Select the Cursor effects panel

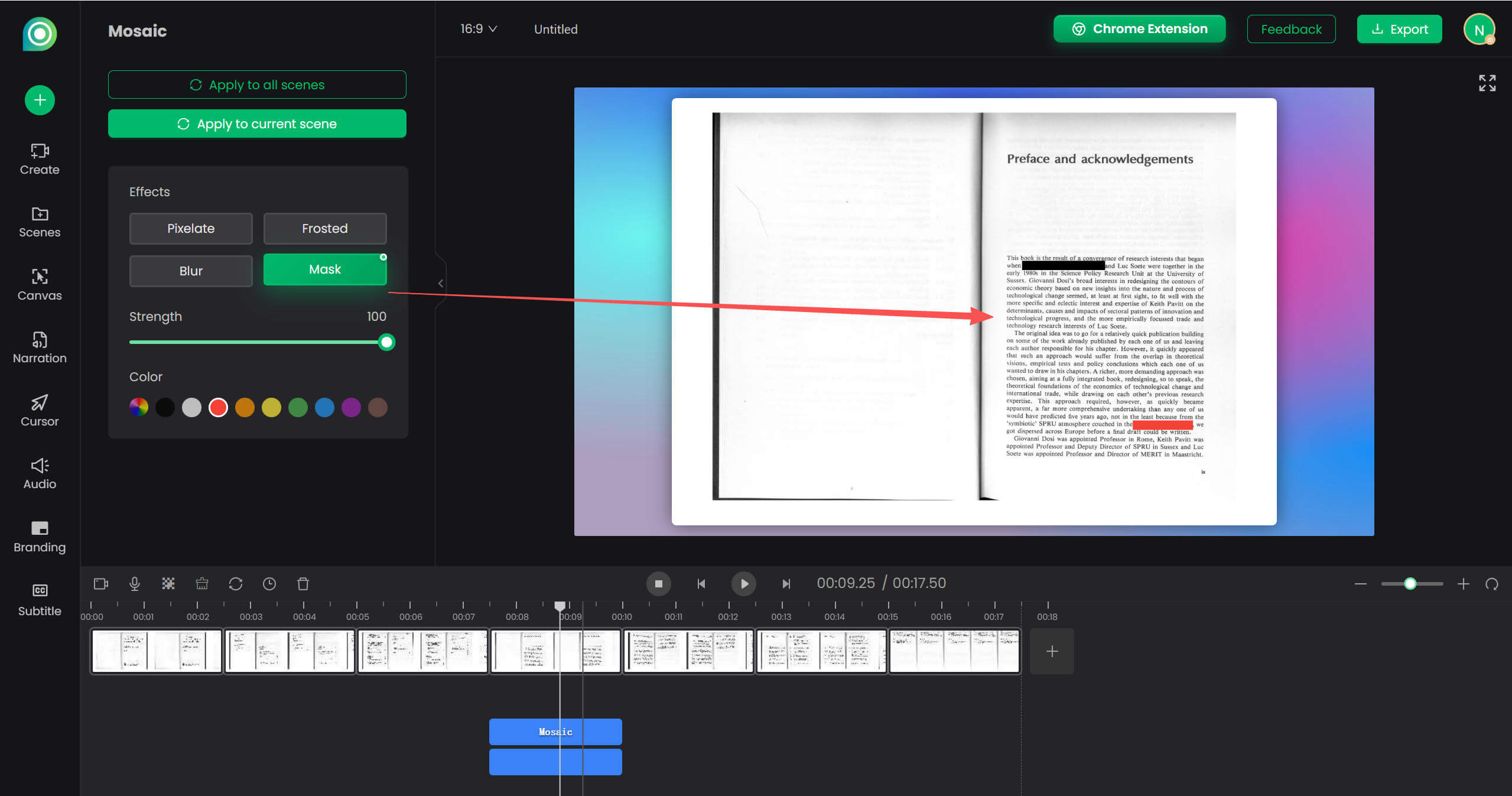pos(39,412)
